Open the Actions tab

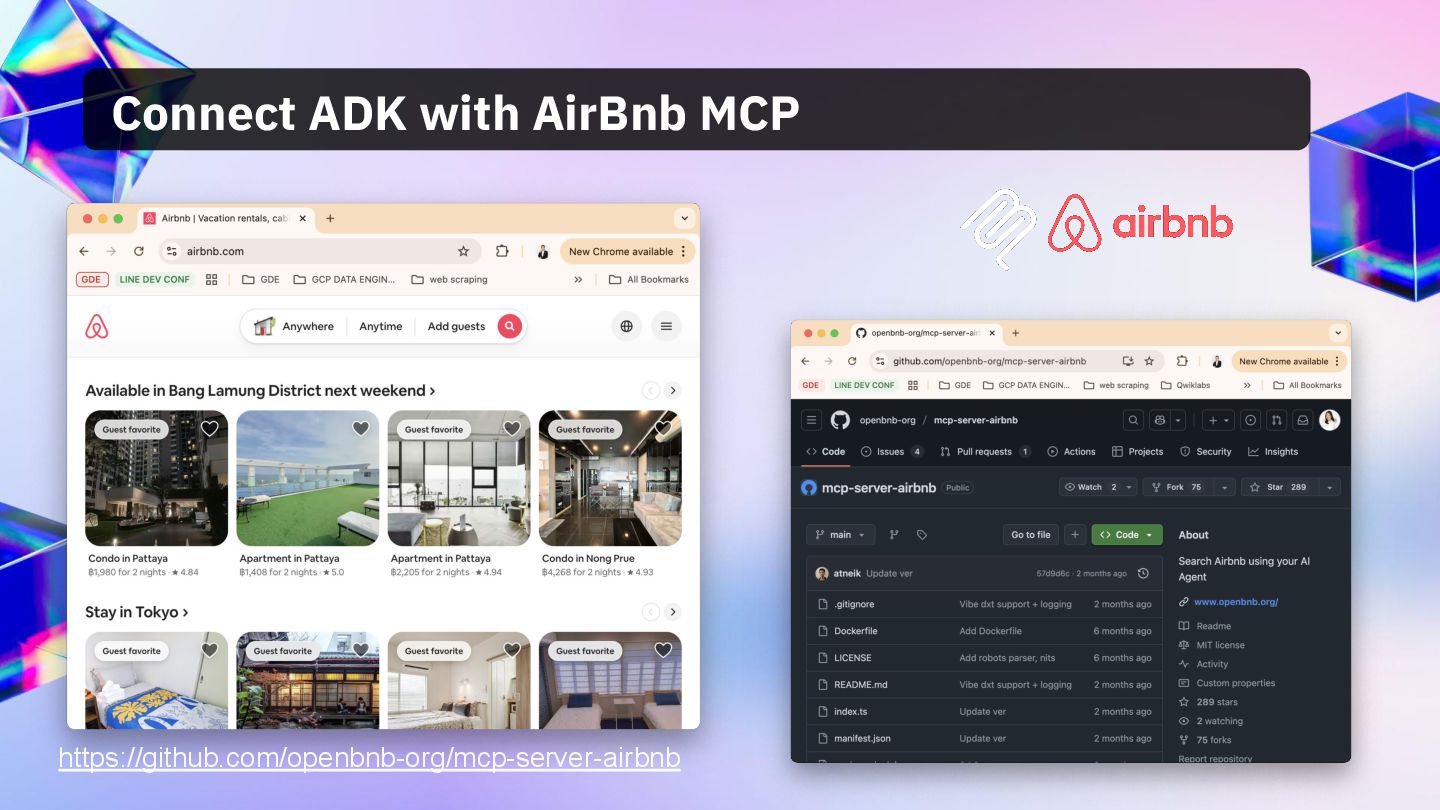[1071, 452]
